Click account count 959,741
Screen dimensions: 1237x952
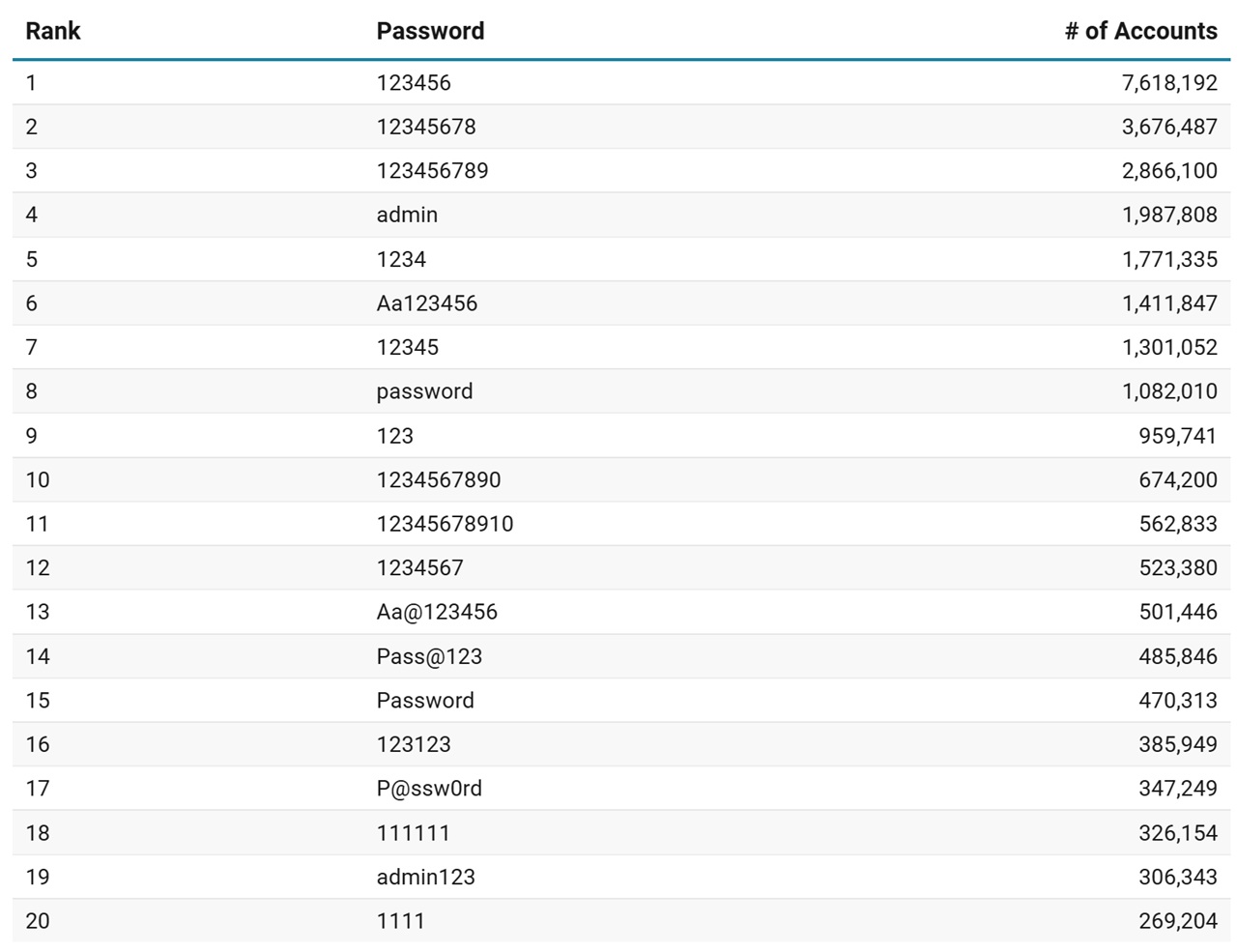tap(1177, 436)
